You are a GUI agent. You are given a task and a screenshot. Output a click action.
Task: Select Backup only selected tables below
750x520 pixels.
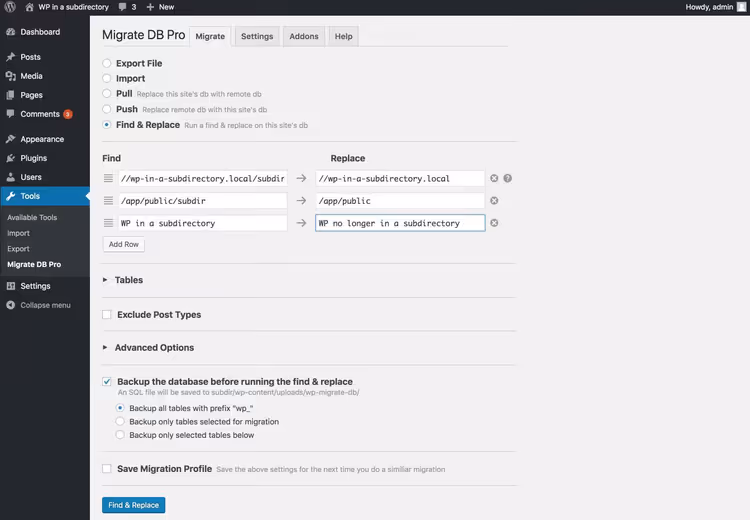[x=120, y=435]
